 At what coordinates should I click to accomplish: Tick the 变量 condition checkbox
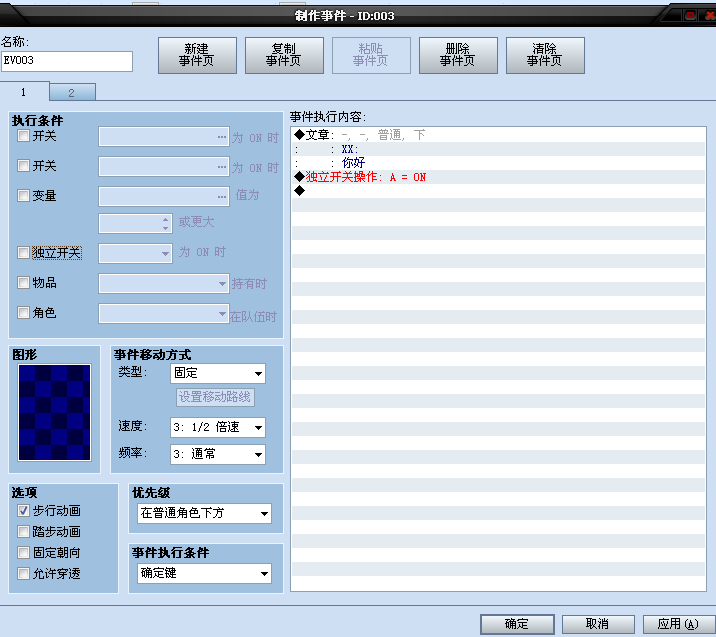23,195
